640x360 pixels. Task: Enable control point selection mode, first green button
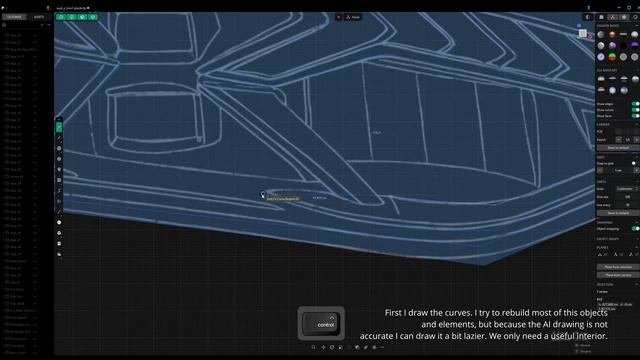(x=61, y=17)
